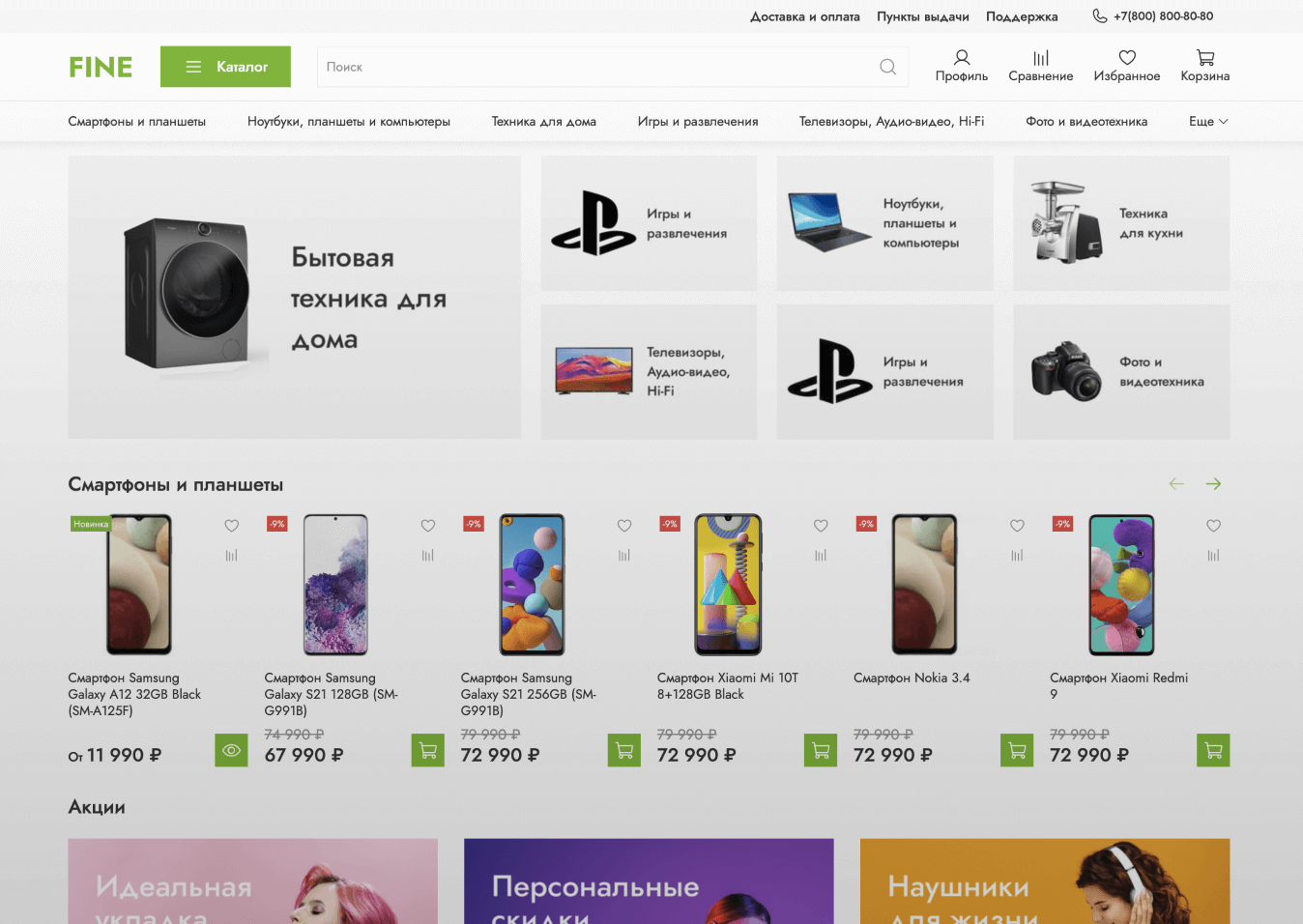
Task: View Galaxy A12 options via eye button
Action: [x=231, y=750]
